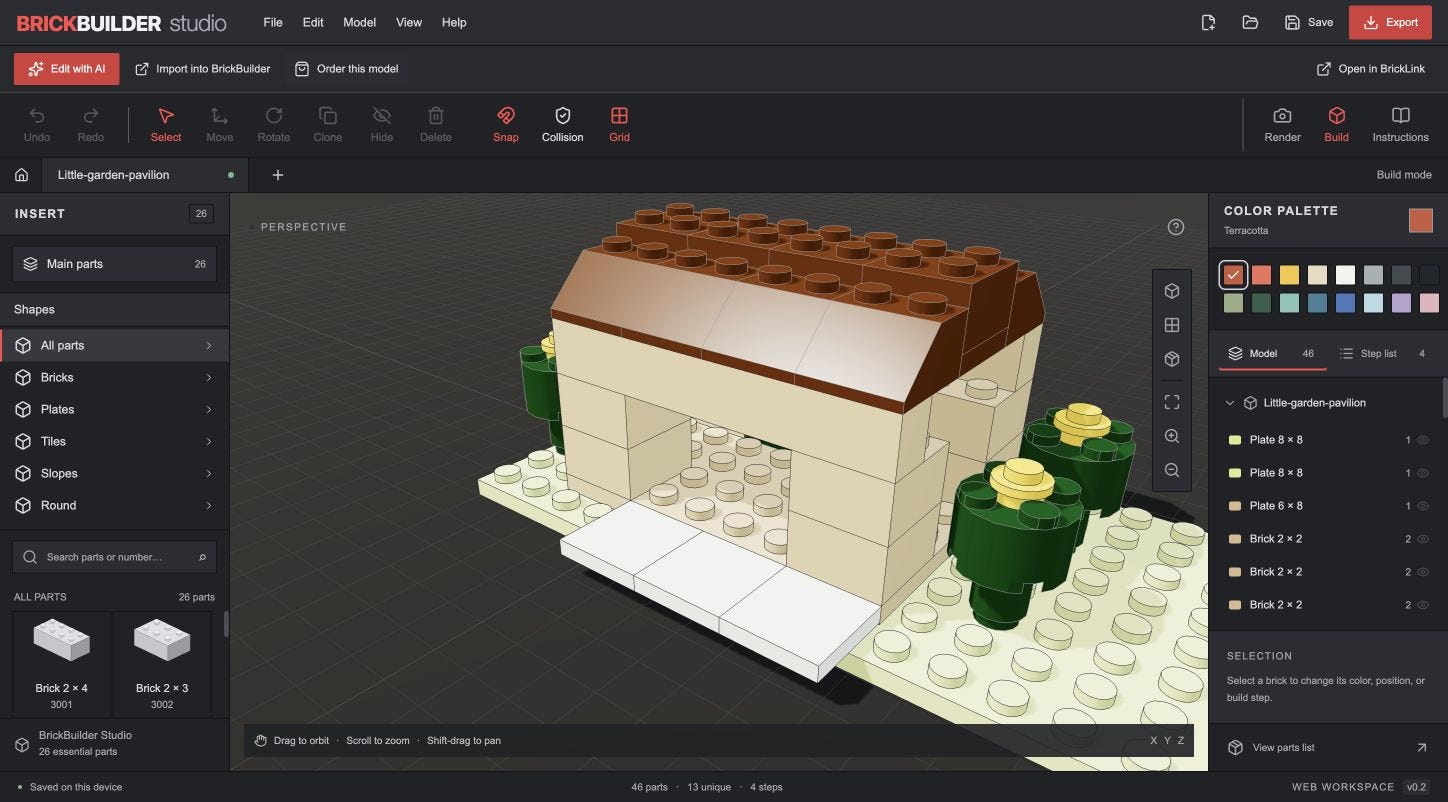Click the fit-to-frame viewport icon
Viewport: 1448px width, 802px height.
tap(1172, 402)
